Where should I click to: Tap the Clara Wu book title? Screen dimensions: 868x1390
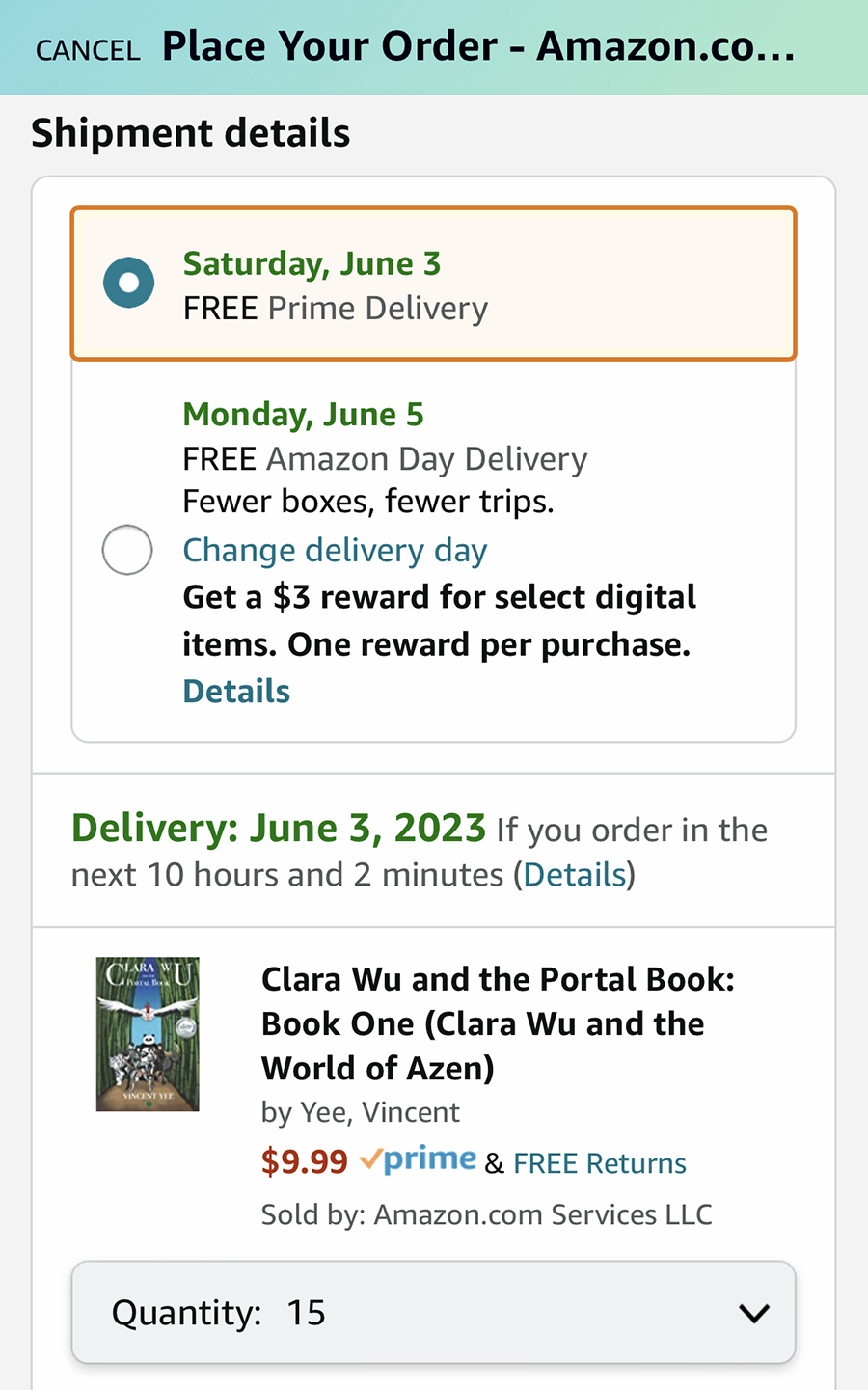pos(497,1023)
